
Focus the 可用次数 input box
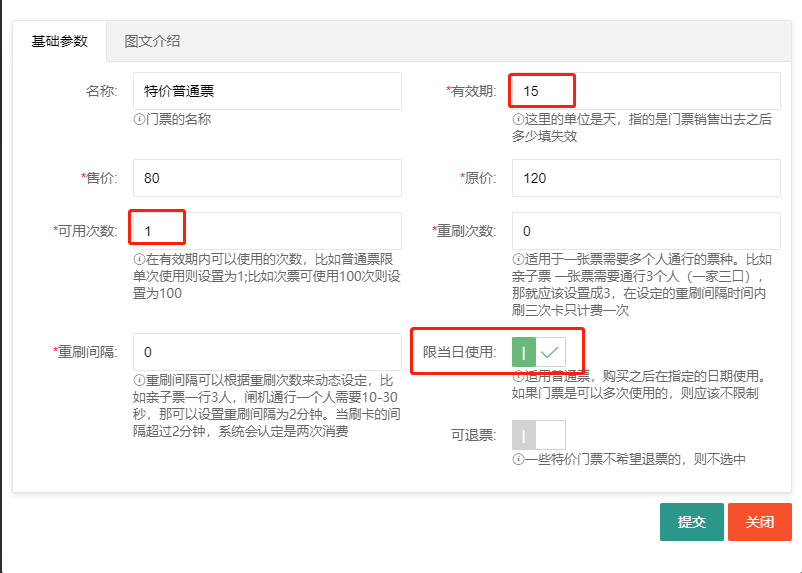coord(267,231)
